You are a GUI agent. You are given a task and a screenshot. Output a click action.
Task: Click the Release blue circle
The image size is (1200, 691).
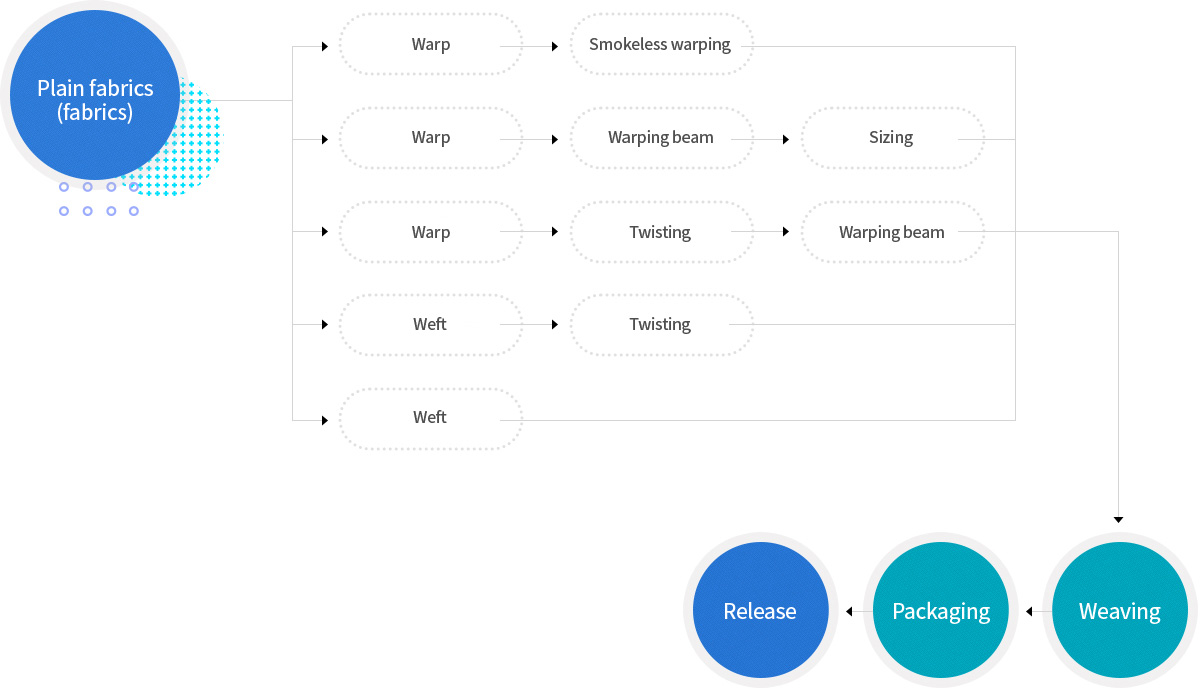coord(760,611)
